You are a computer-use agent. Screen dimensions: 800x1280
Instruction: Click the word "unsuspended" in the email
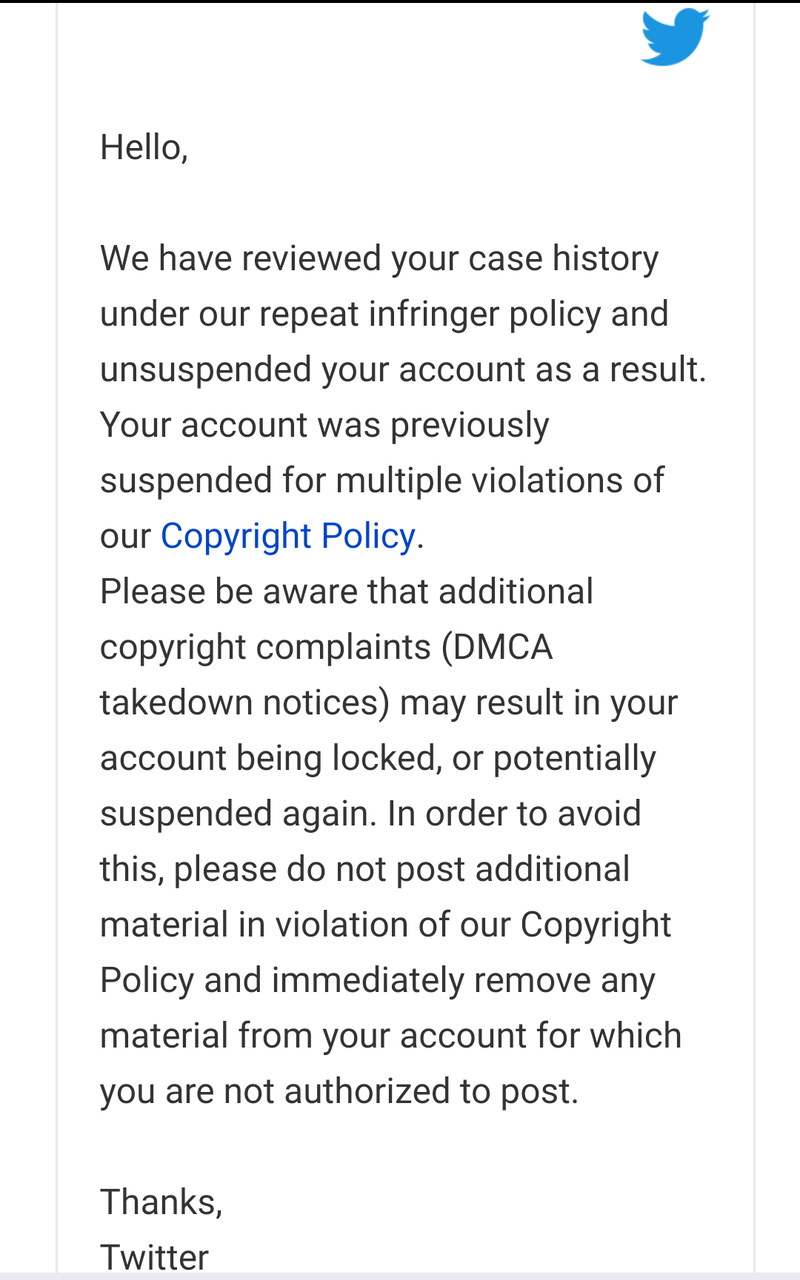pyautogui.click(x=206, y=369)
